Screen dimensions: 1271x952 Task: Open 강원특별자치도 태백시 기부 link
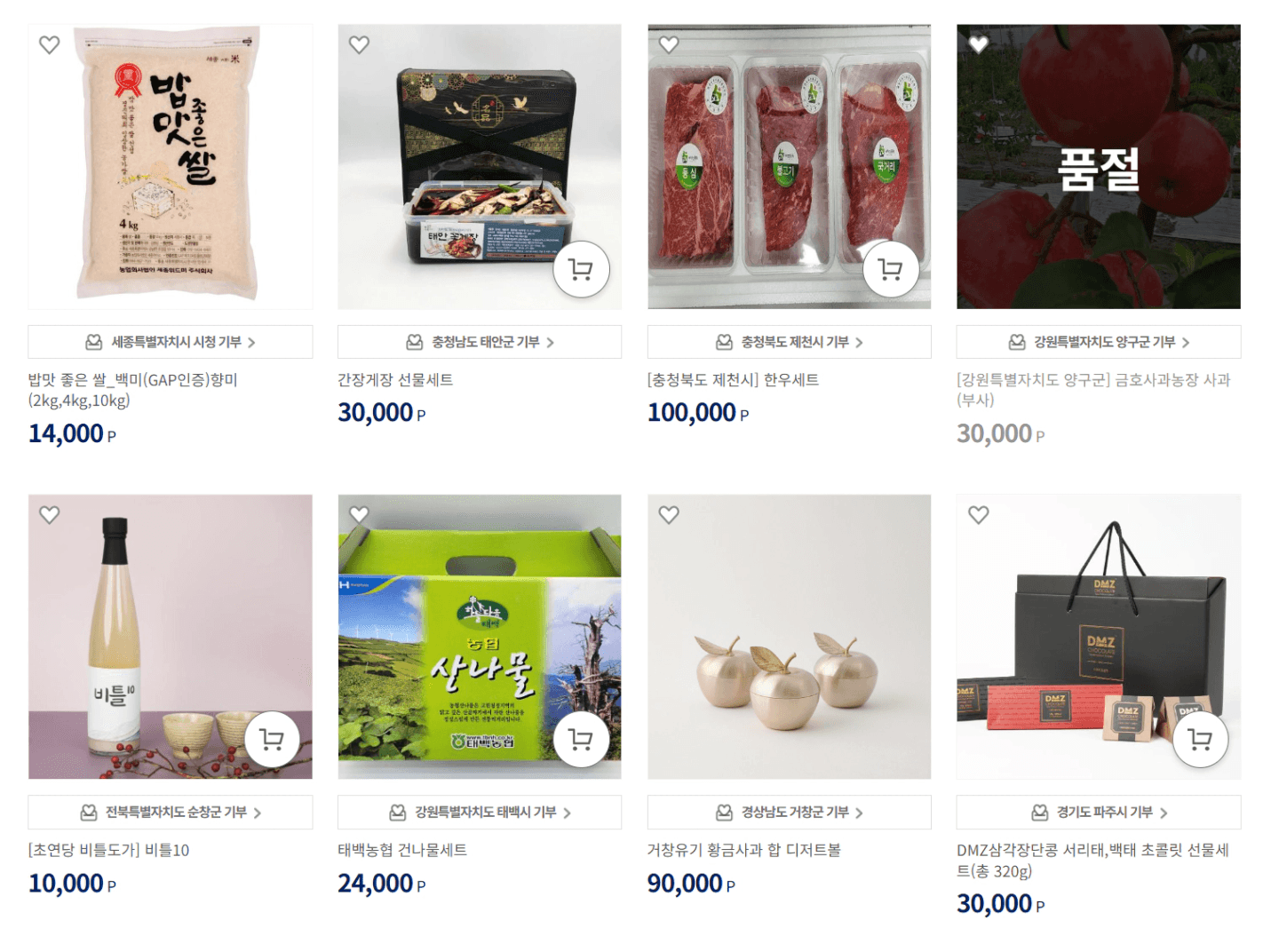pyautogui.click(x=480, y=813)
